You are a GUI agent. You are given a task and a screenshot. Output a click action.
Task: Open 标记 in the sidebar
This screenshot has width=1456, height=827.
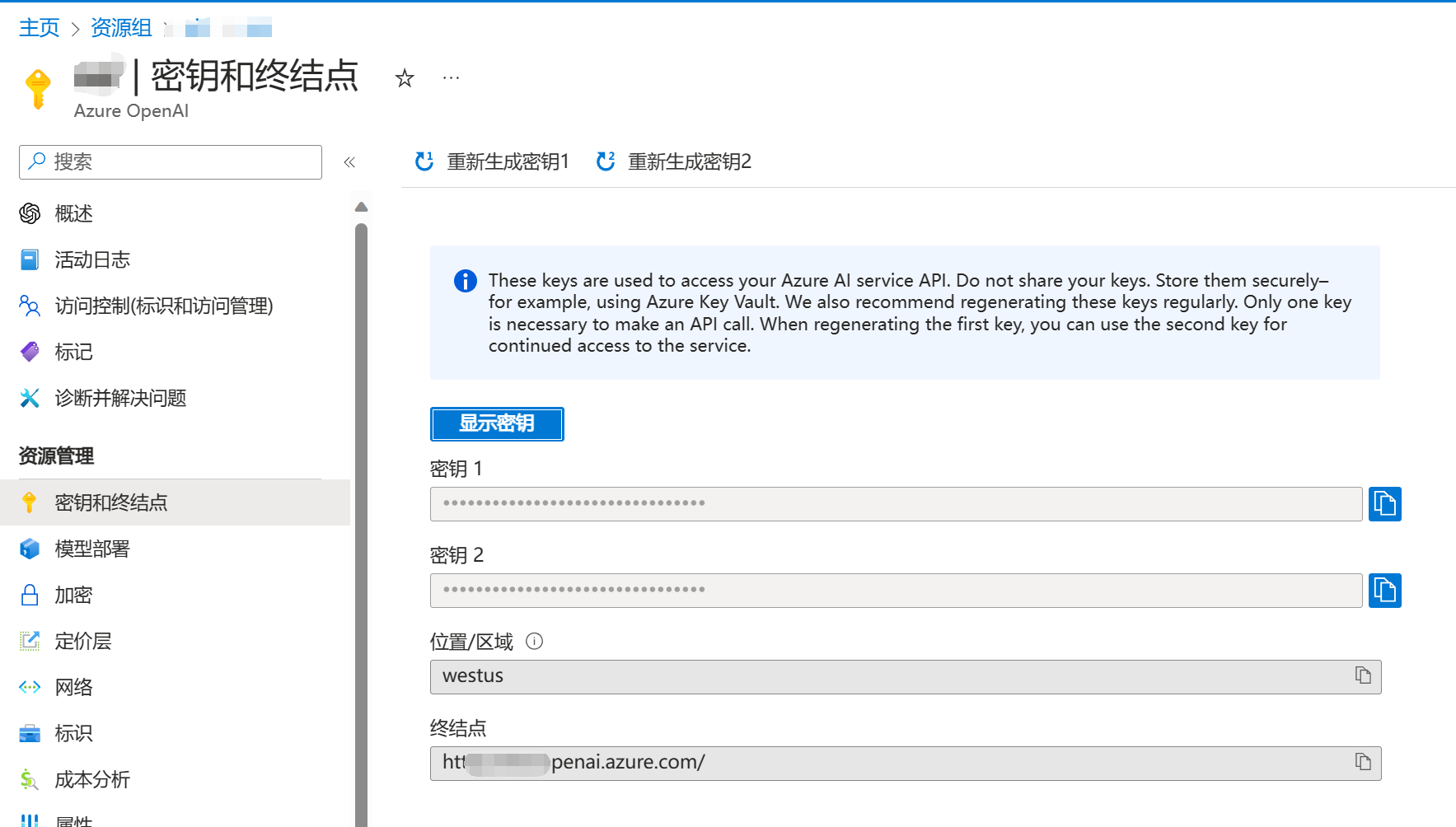tap(175, 352)
